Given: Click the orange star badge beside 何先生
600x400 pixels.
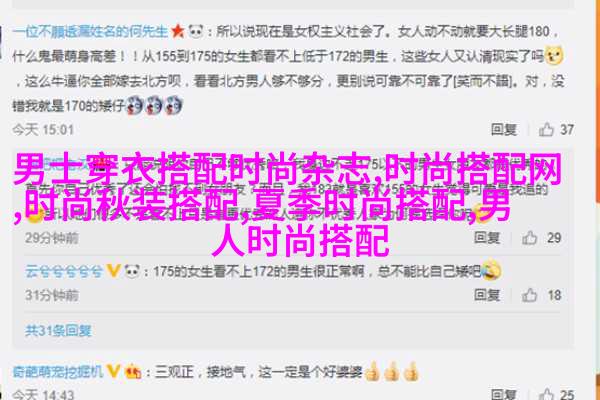Looking at the screenshot, I should [x=178, y=31].
